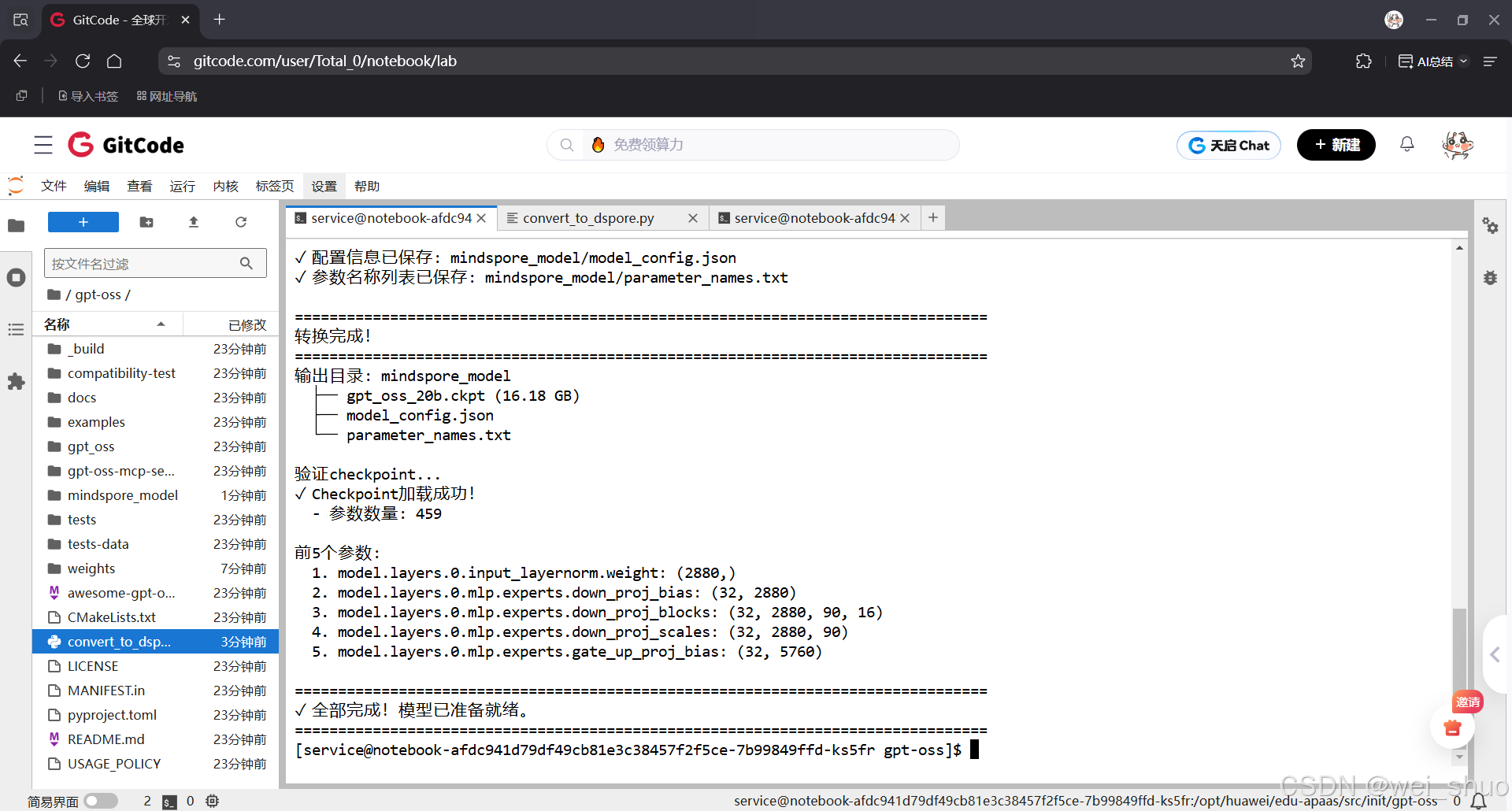
Task: Open the notifications bell in GitCode header
Action: point(1407,144)
